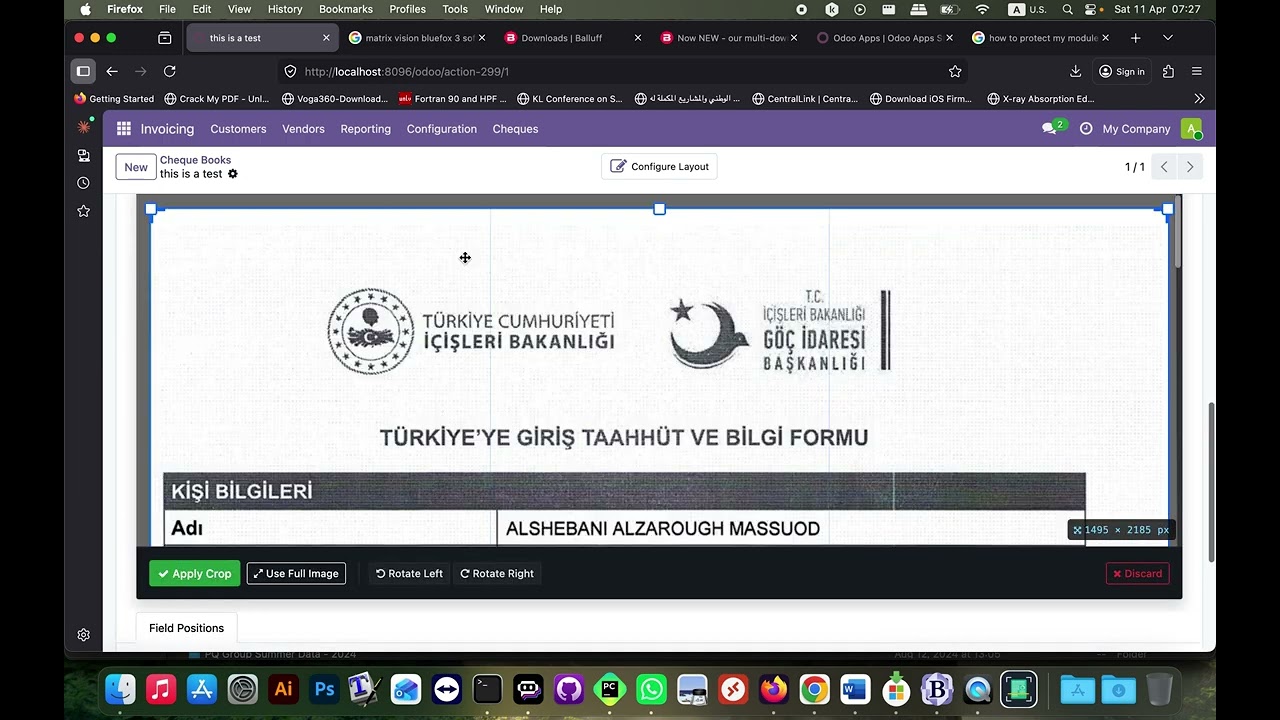Go to next record with right chevron
This screenshot has height=720, width=1280.
pos(1190,167)
